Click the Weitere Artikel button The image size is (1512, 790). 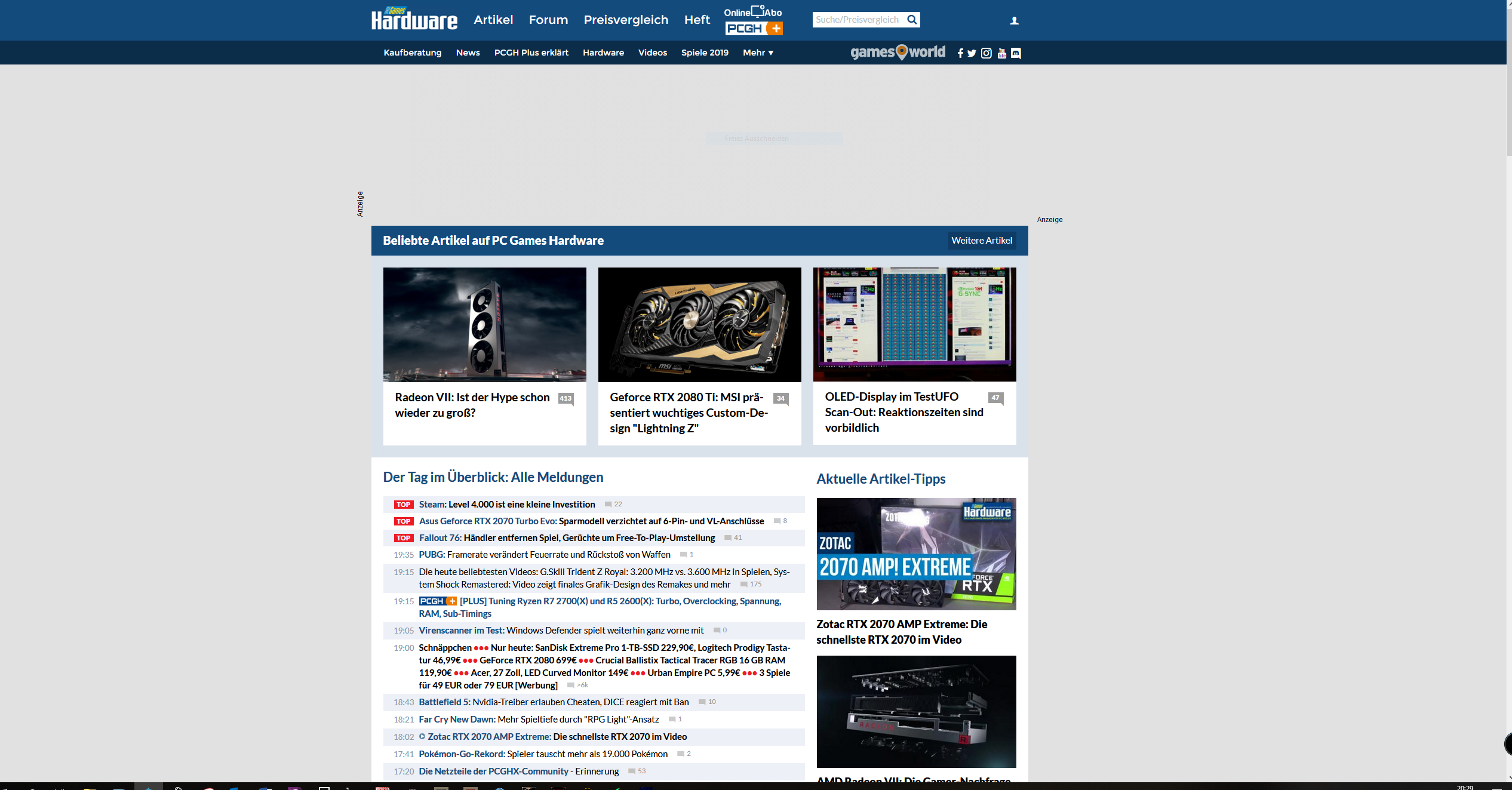point(982,241)
